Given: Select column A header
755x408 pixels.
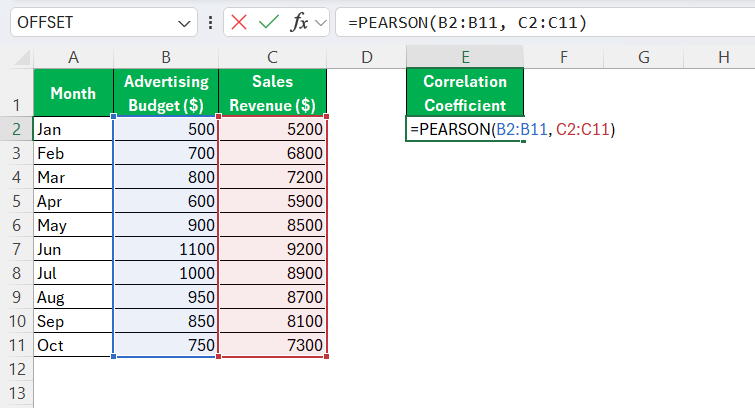Looking at the screenshot, I should [x=73, y=57].
